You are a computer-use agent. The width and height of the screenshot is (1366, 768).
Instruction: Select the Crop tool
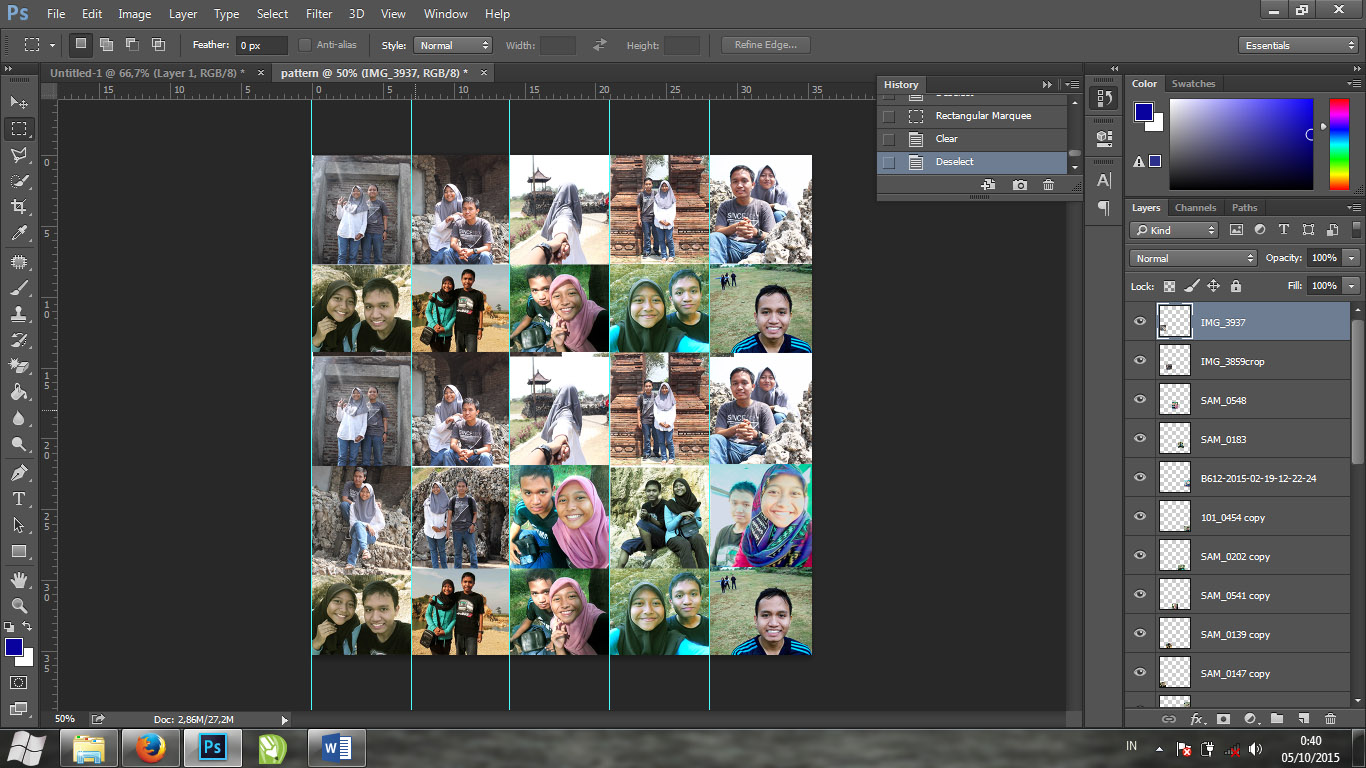point(19,207)
